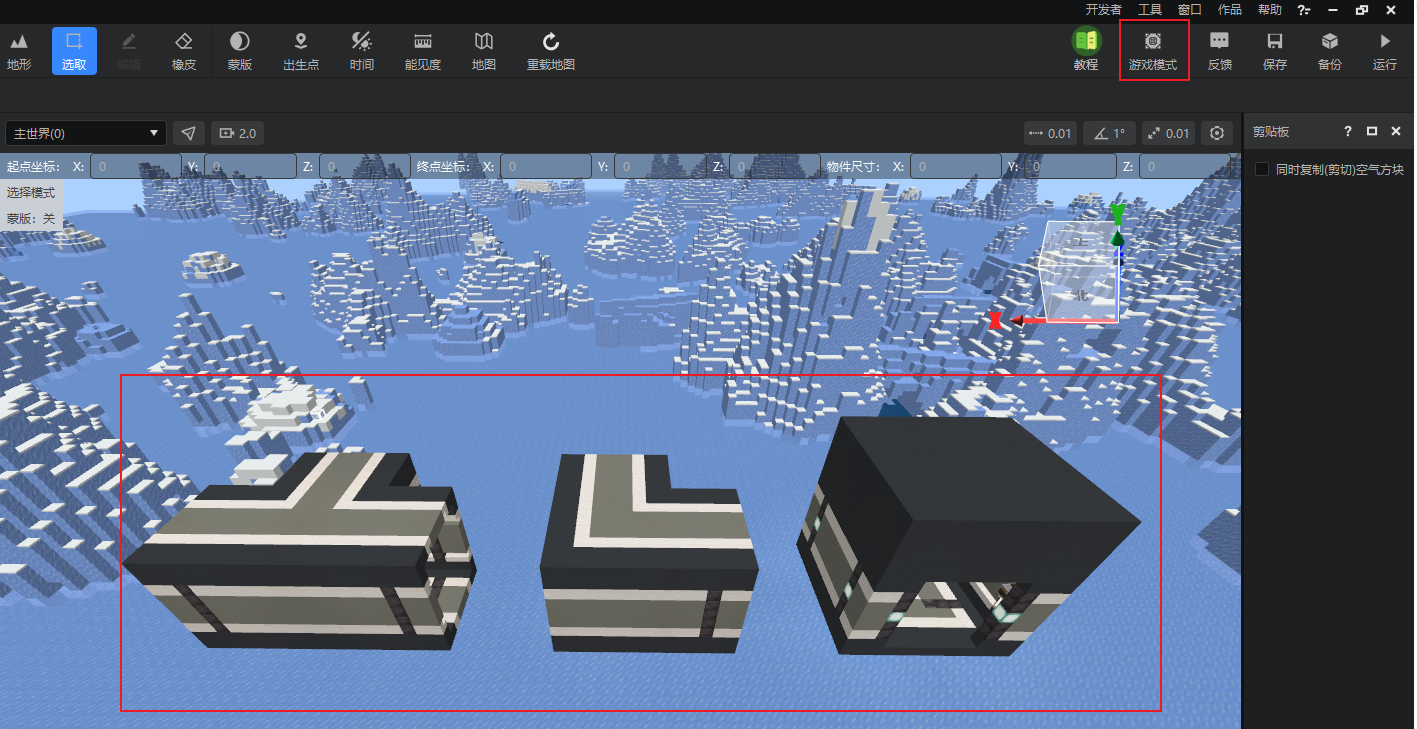This screenshot has width=1417, height=729.
Task: Click the rotation angle 1° control
Action: (1109, 133)
